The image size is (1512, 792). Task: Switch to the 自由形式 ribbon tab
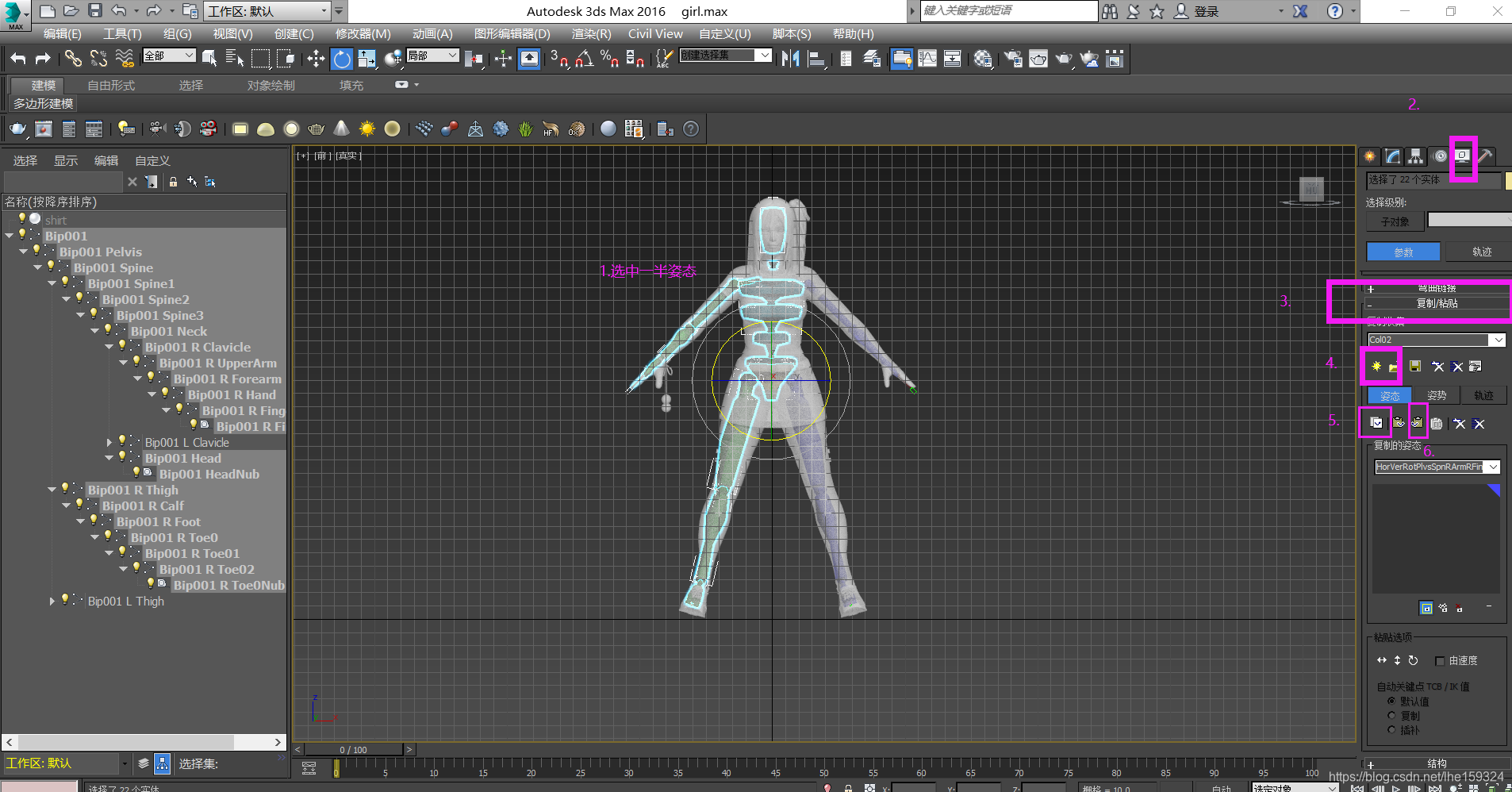(111, 86)
